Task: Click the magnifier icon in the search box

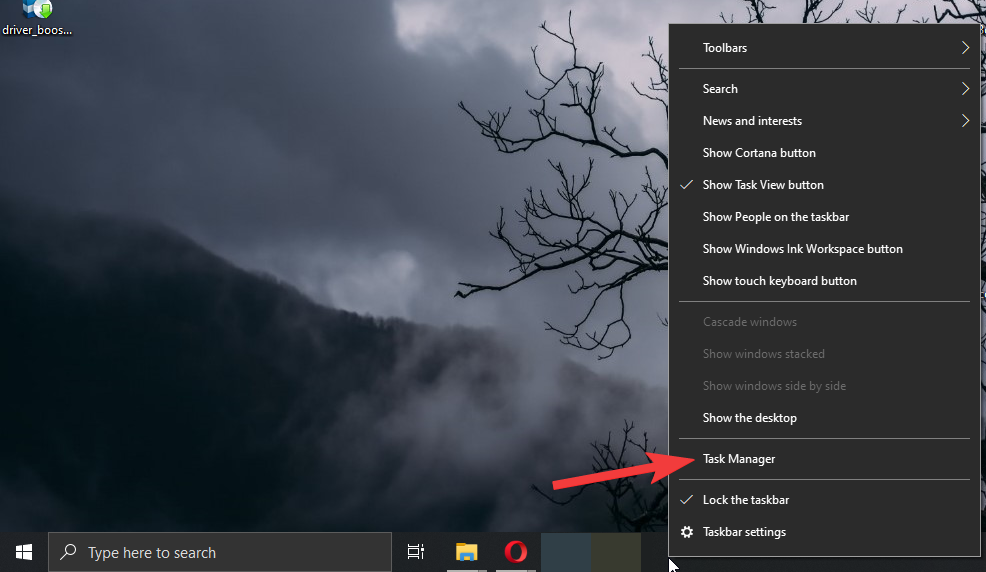Action: [68, 552]
